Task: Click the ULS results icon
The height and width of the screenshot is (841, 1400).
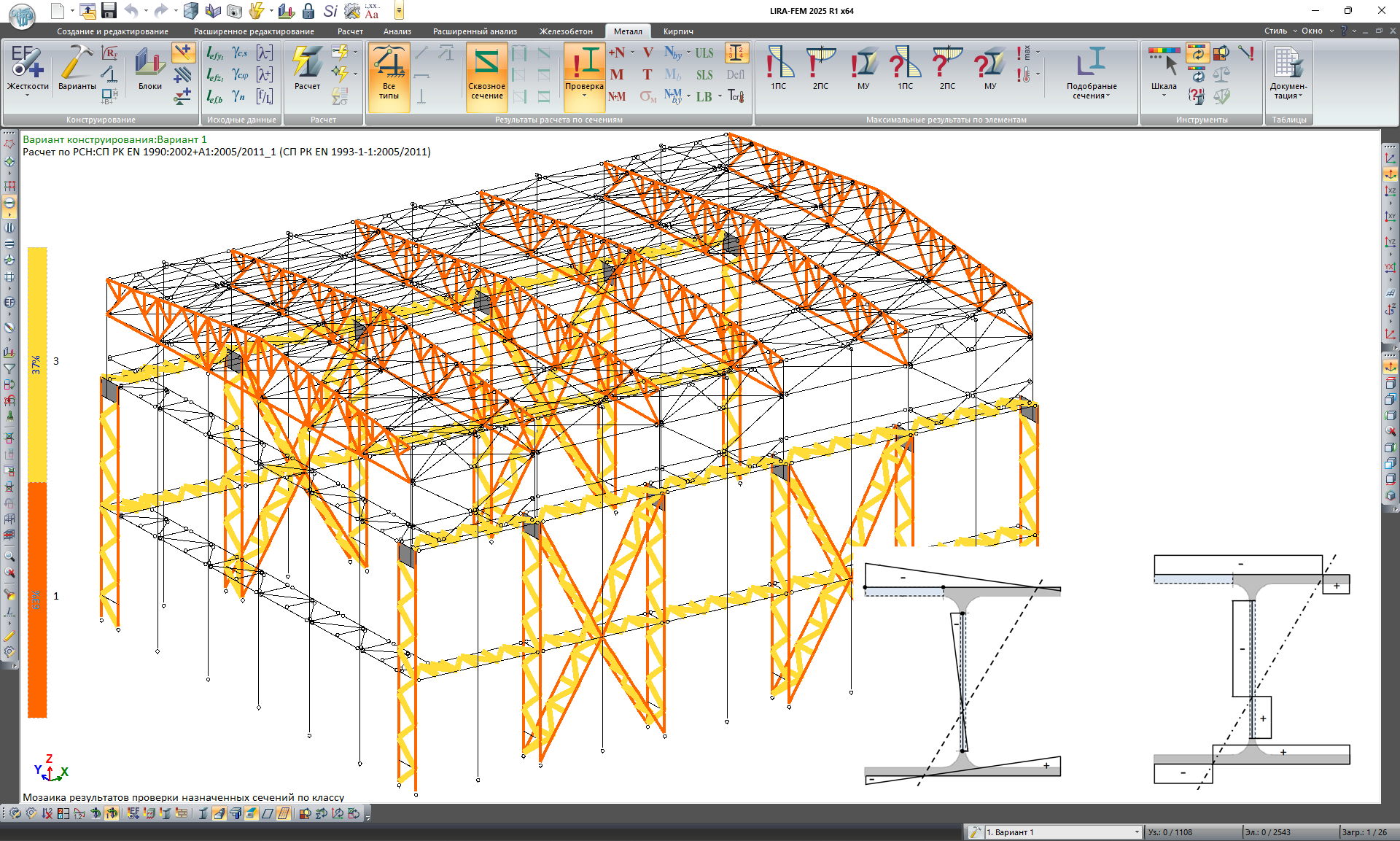Action: 704,53
